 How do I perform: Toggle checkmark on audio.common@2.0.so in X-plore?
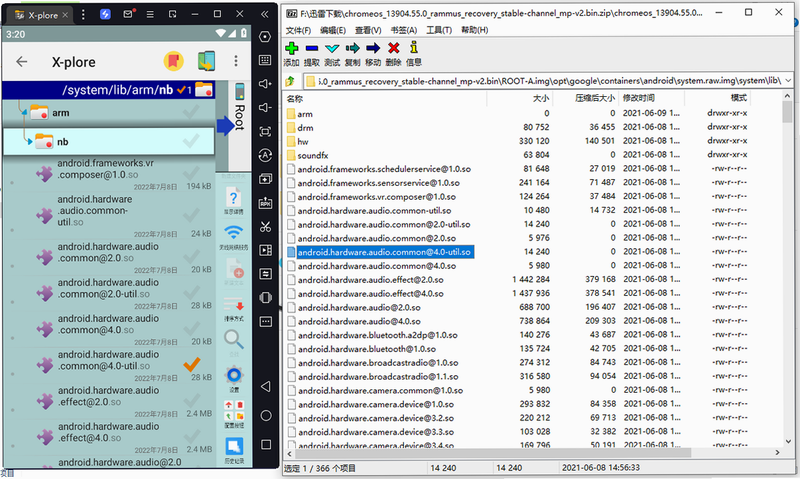pos(191,256)
